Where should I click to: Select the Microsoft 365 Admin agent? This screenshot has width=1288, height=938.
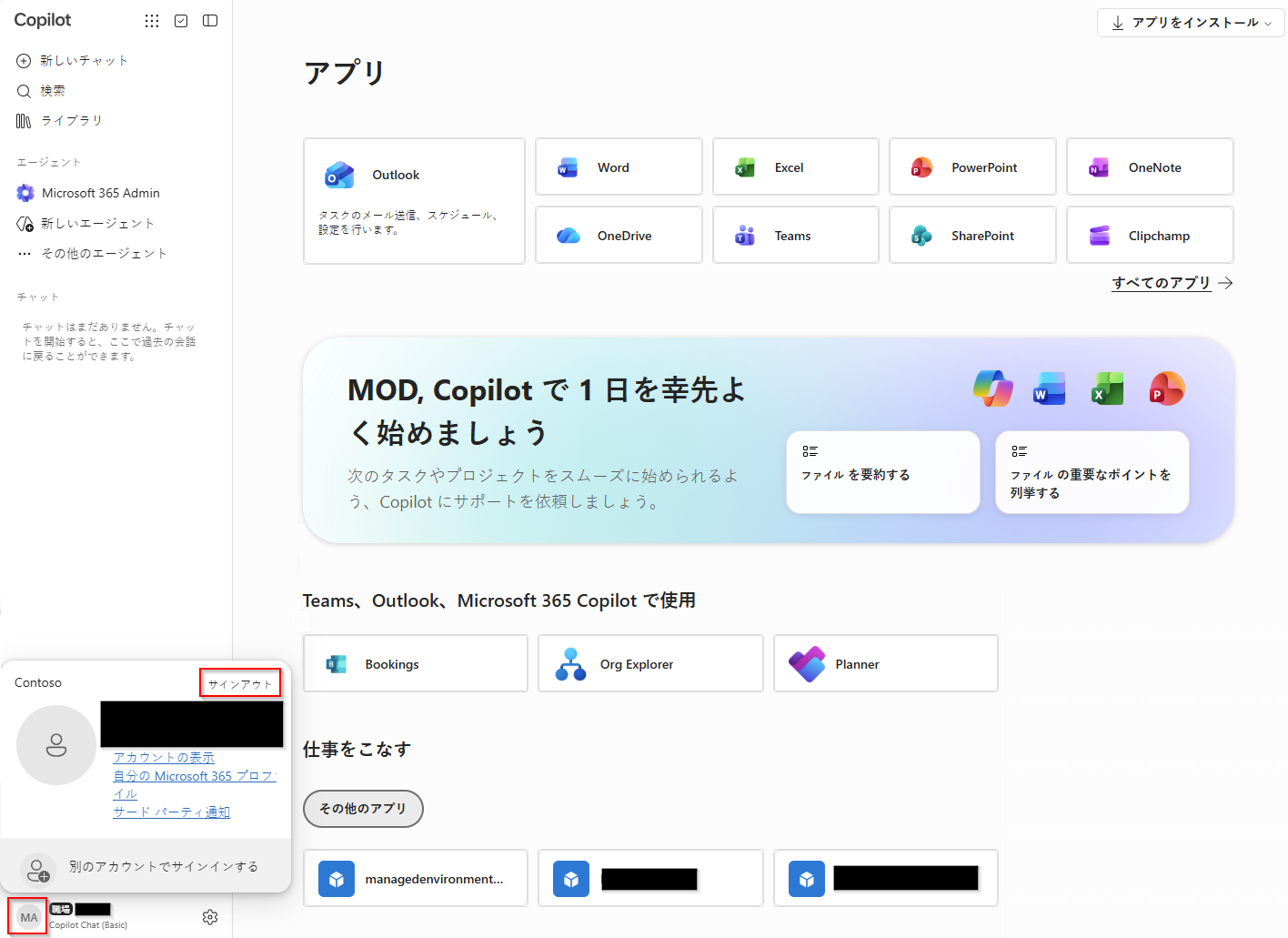89,193
